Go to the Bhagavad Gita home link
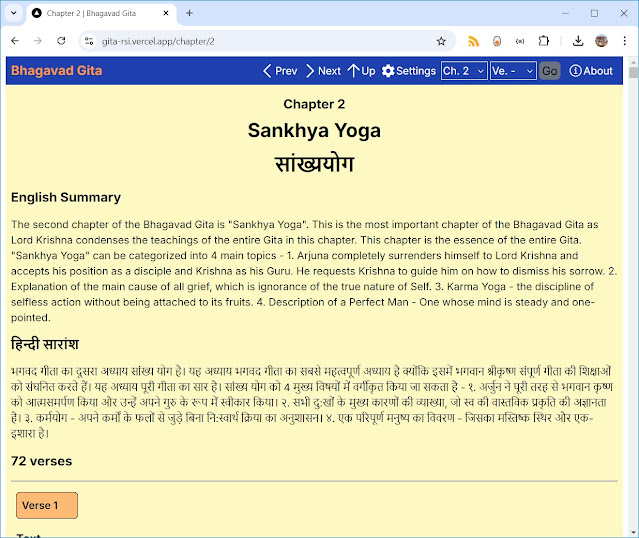 57,71
